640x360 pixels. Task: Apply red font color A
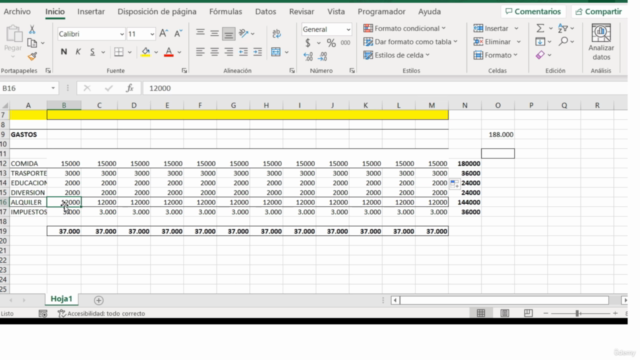[169, 52]
